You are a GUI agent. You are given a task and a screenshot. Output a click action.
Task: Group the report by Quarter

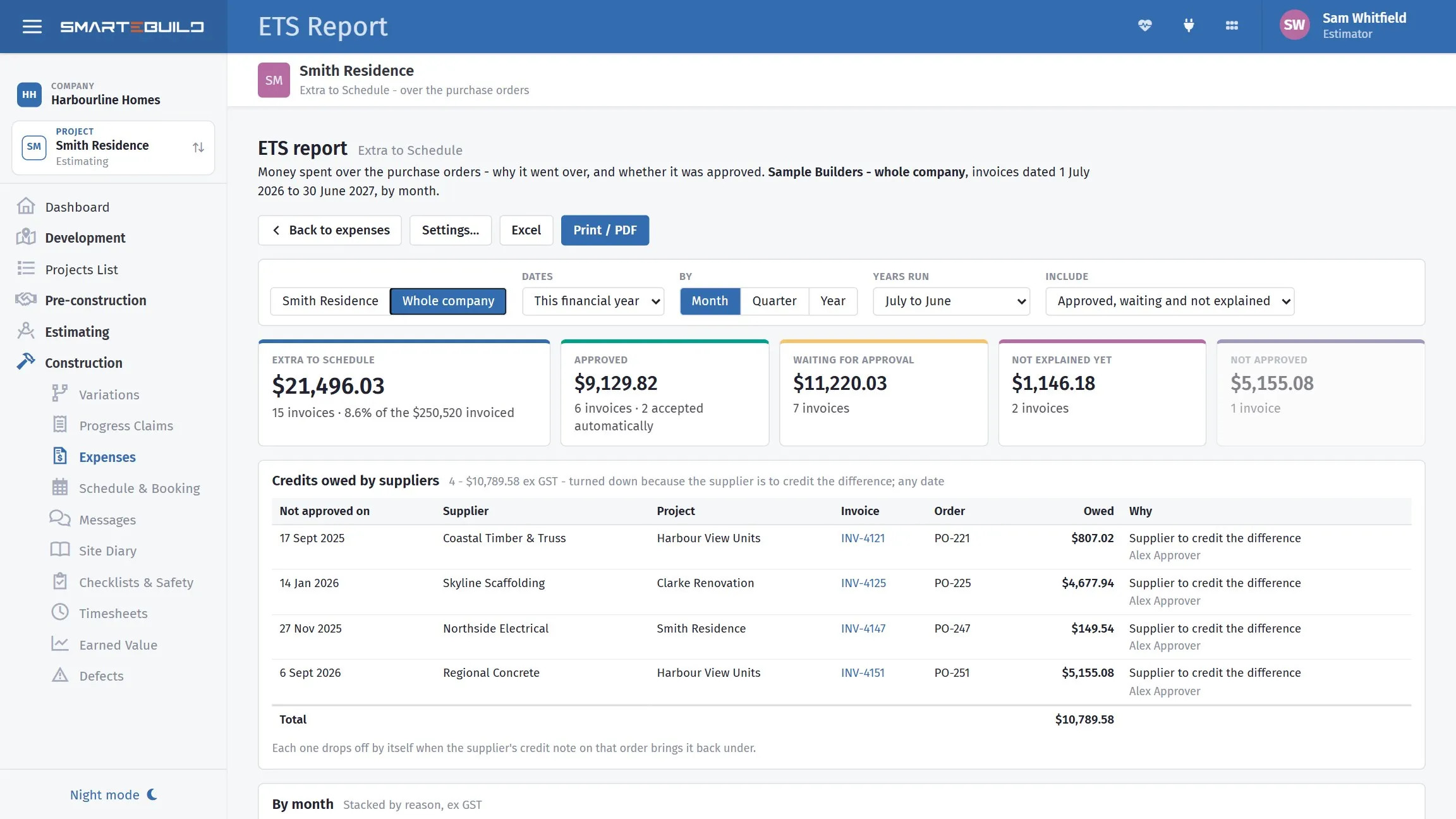[774, 301]
